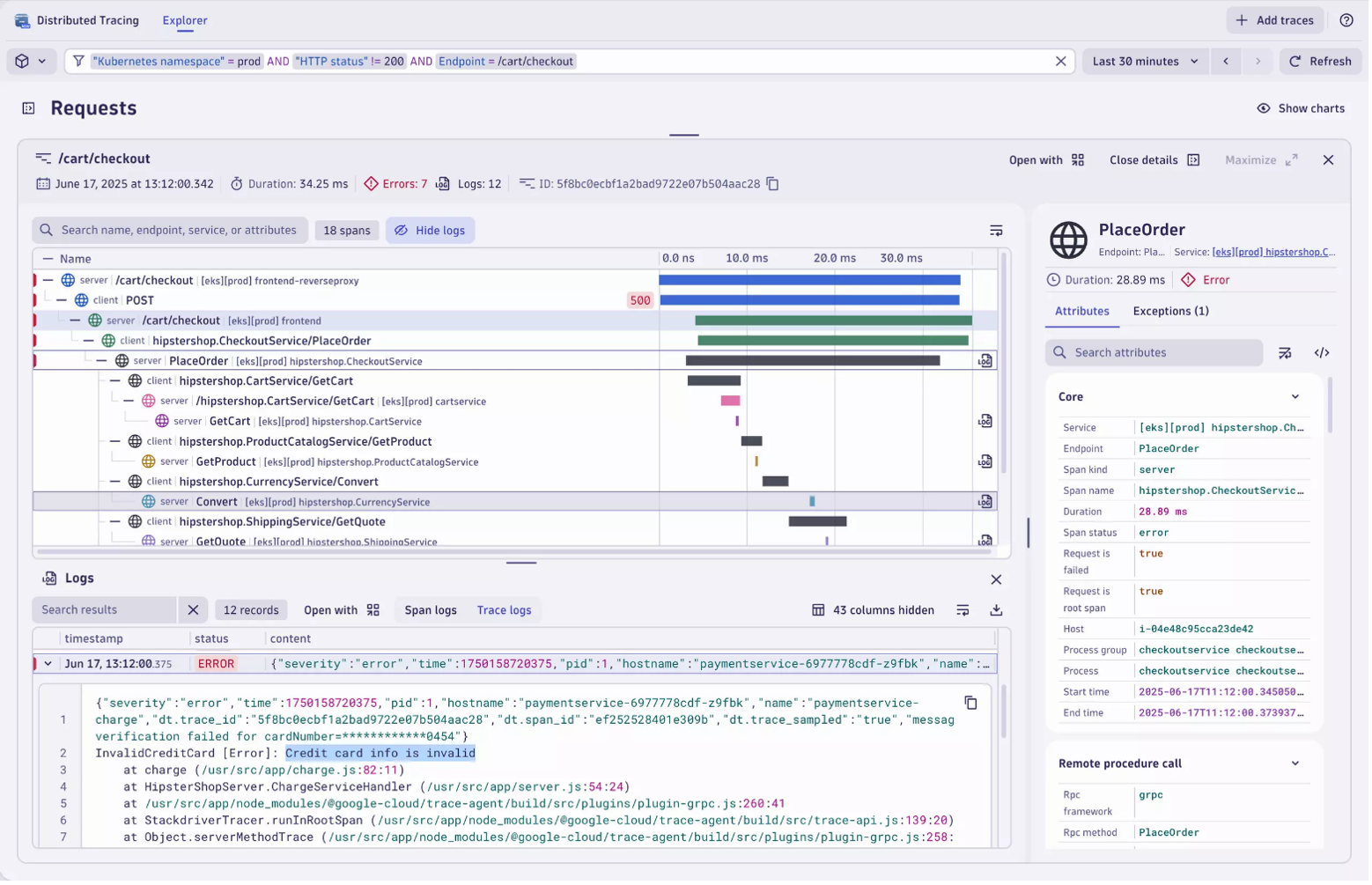Open the attribute filter options icon
1372x885 pixels.
pyautogui.click(x=1288, y=353)
